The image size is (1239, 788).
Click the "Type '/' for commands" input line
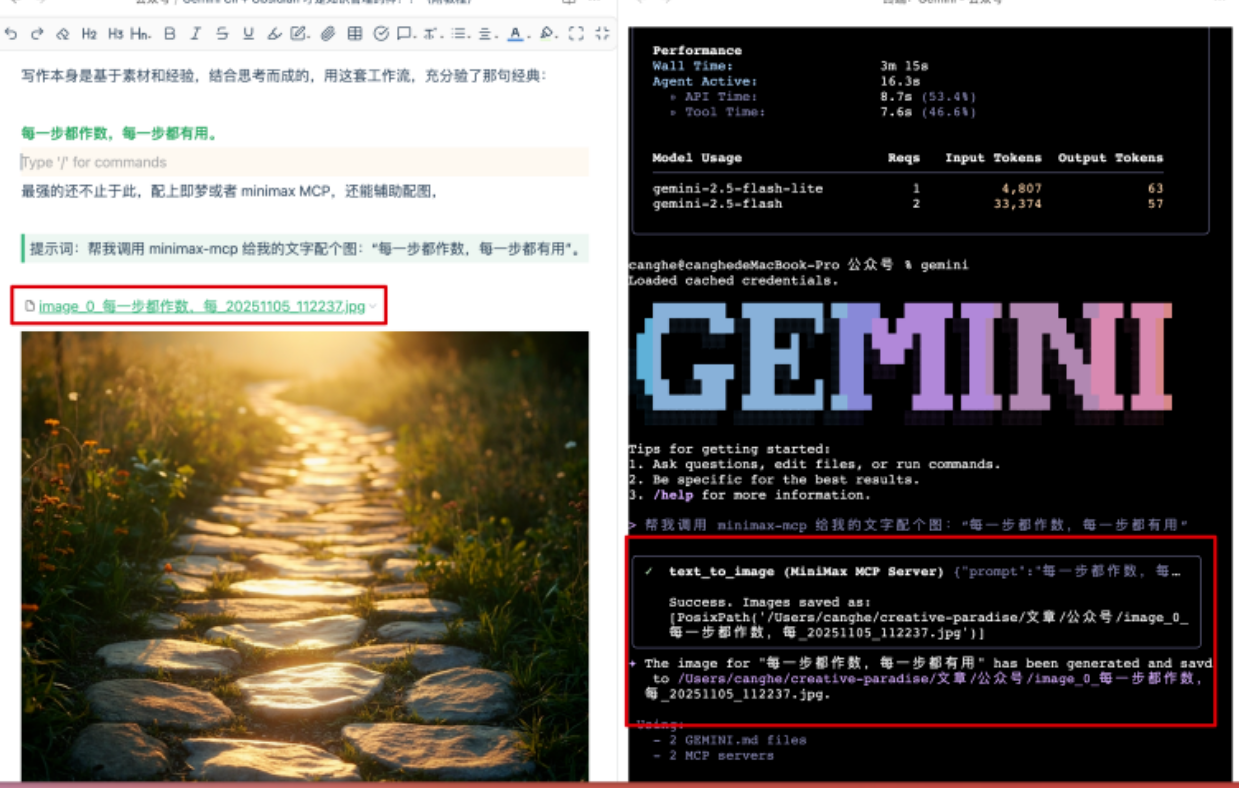304,162
